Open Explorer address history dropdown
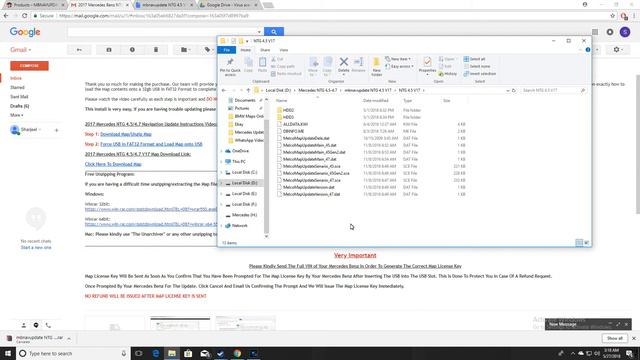 tap(507, 90)
